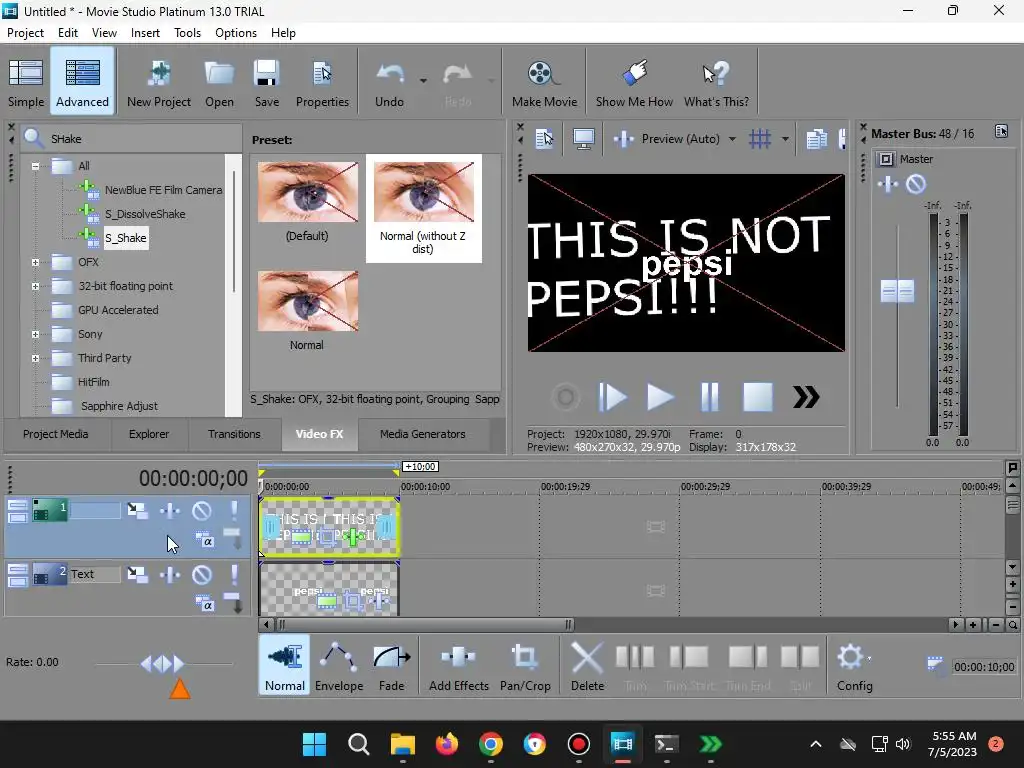
Task: Open the Undo history dropdown arrow
Action: point(423,81)
